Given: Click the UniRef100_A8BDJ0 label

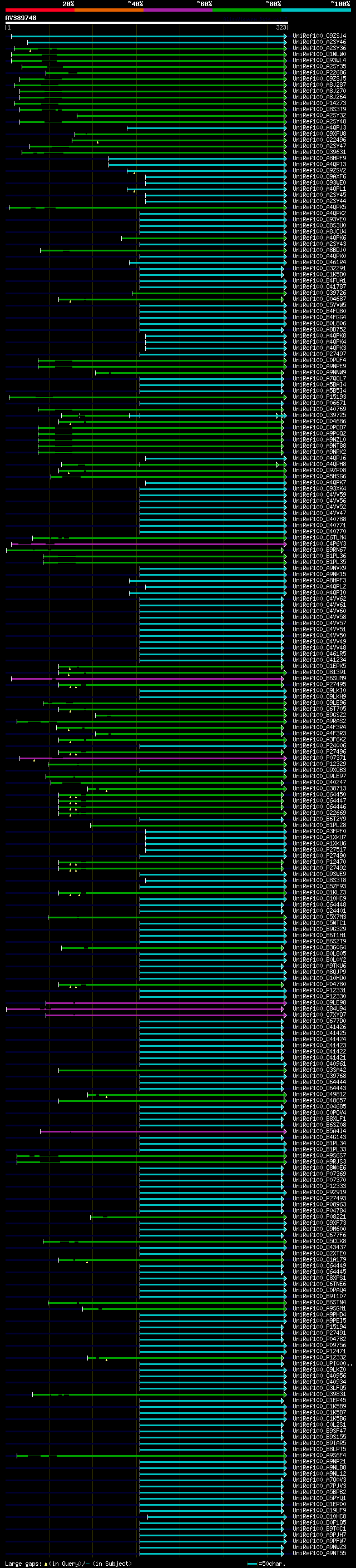Looking at the screenshot, I should coord(319,250).
